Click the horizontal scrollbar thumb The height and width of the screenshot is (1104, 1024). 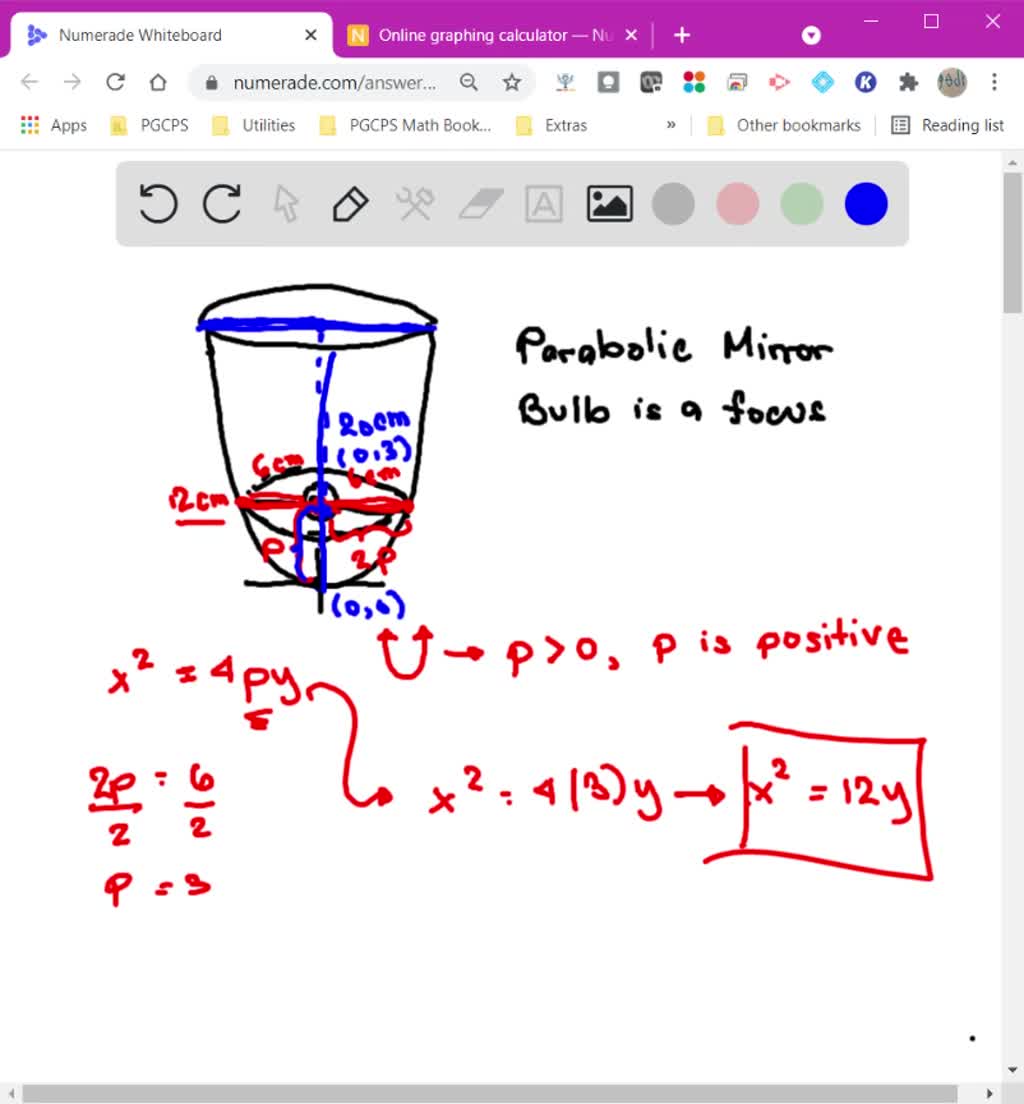click(x=489, y=1093)
